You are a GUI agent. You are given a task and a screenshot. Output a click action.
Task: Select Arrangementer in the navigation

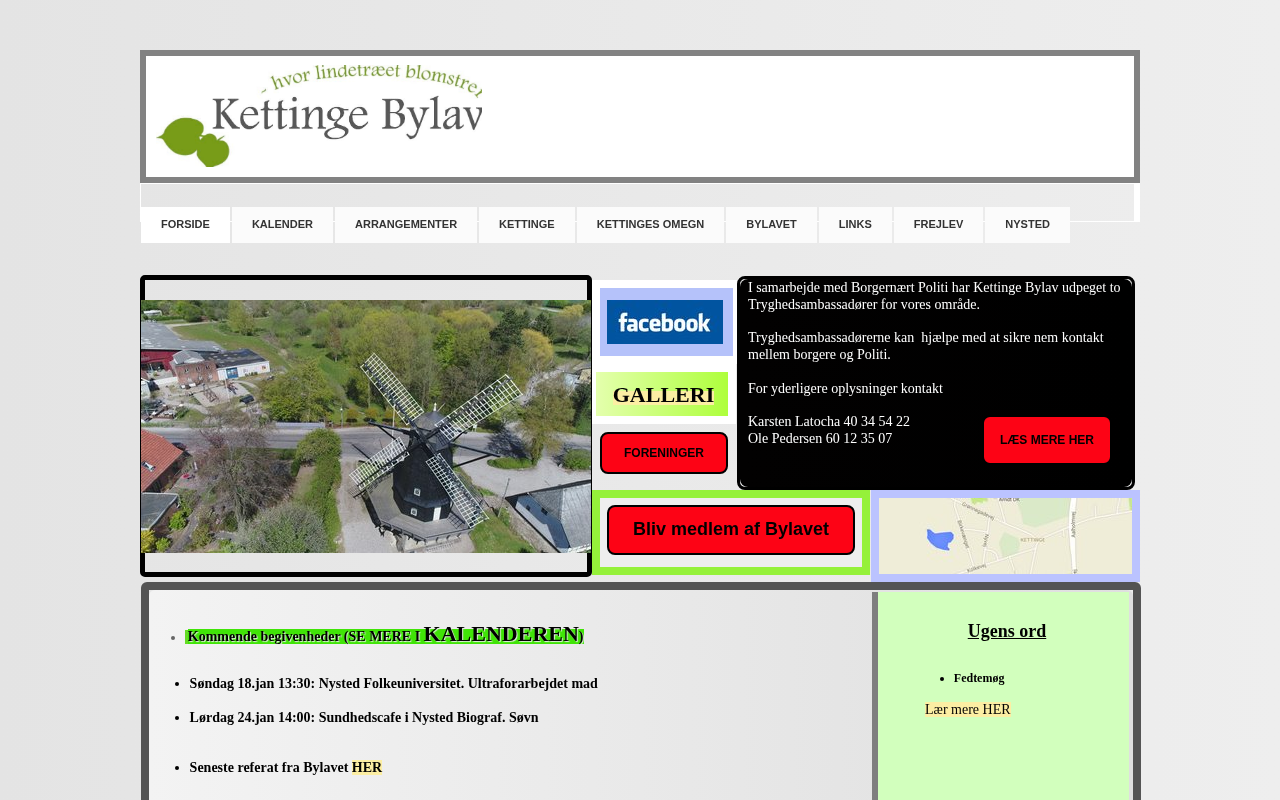pos(406,225)
